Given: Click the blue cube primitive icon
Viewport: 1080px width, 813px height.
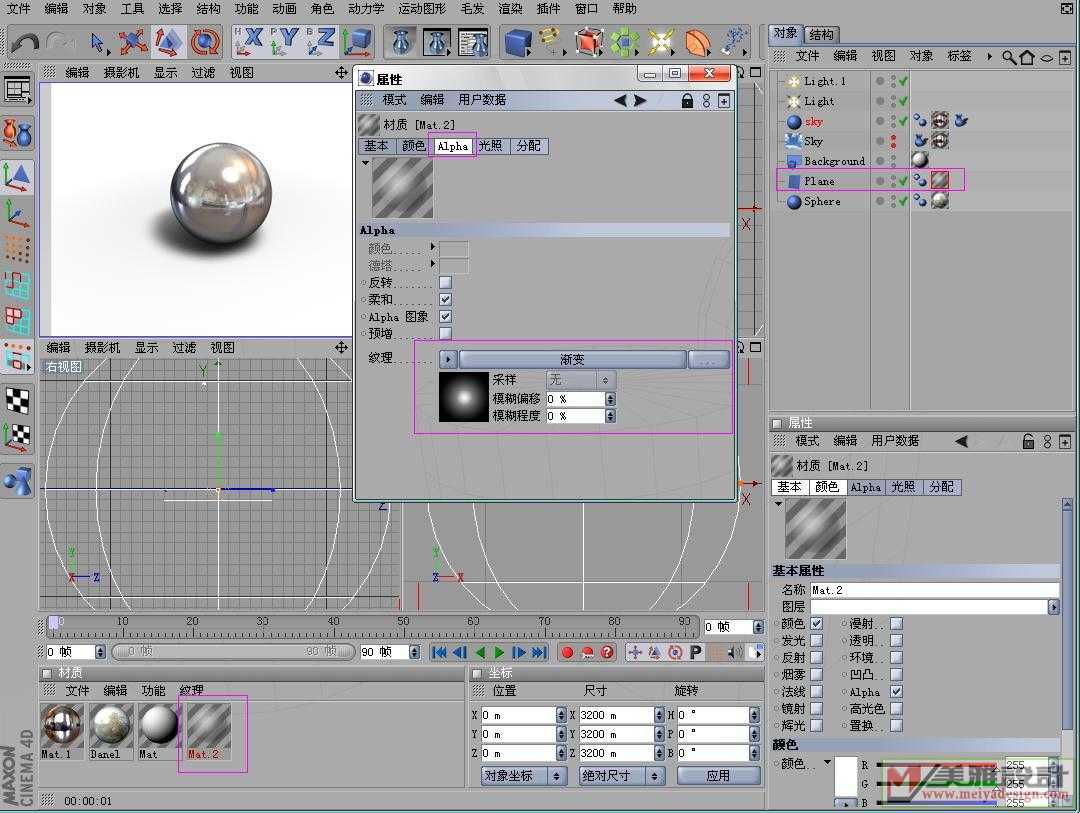Looking at the screenshot, I should (517, 42).
